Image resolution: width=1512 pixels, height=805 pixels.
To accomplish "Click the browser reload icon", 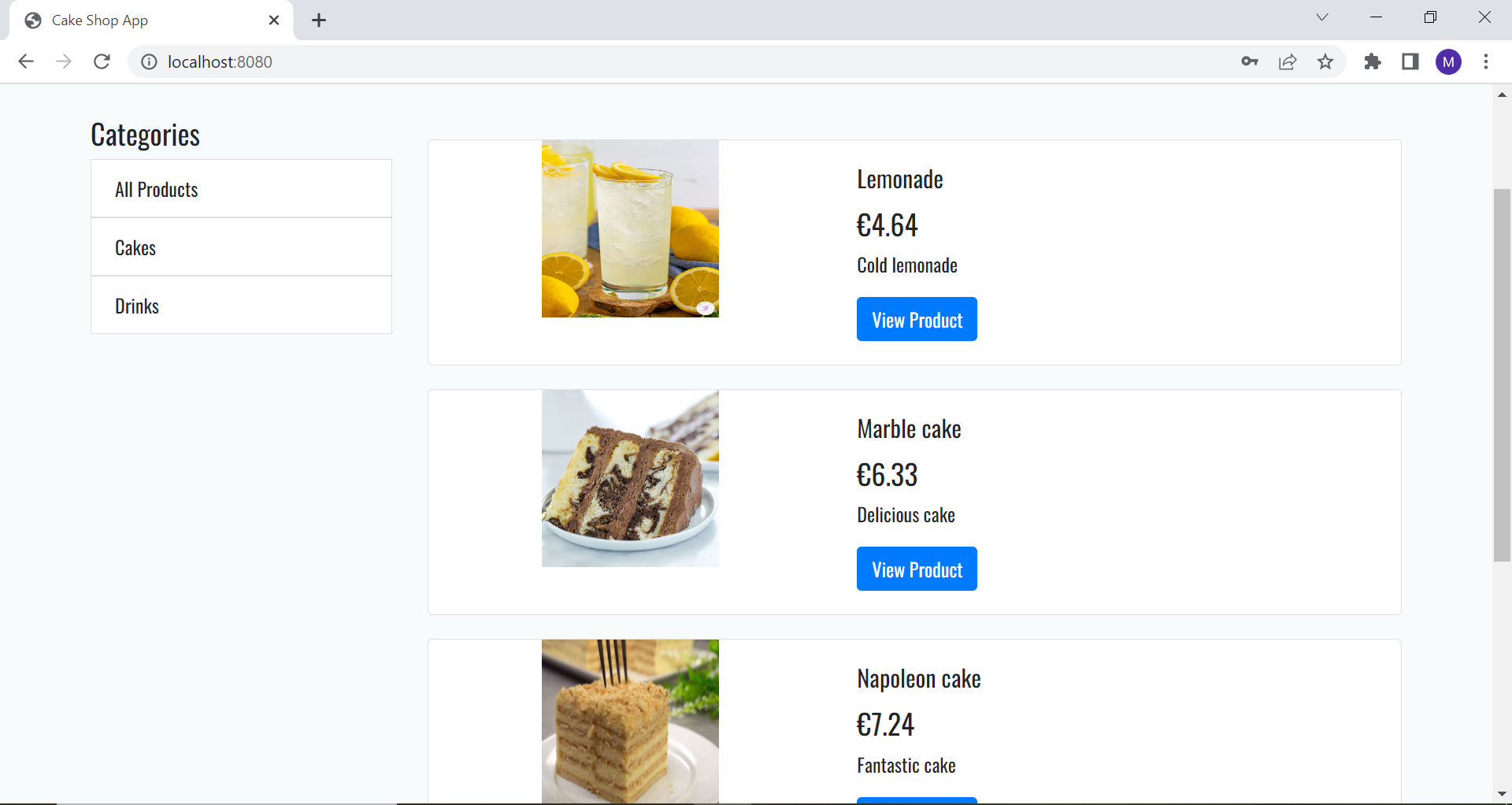I will tap(102, 61).
